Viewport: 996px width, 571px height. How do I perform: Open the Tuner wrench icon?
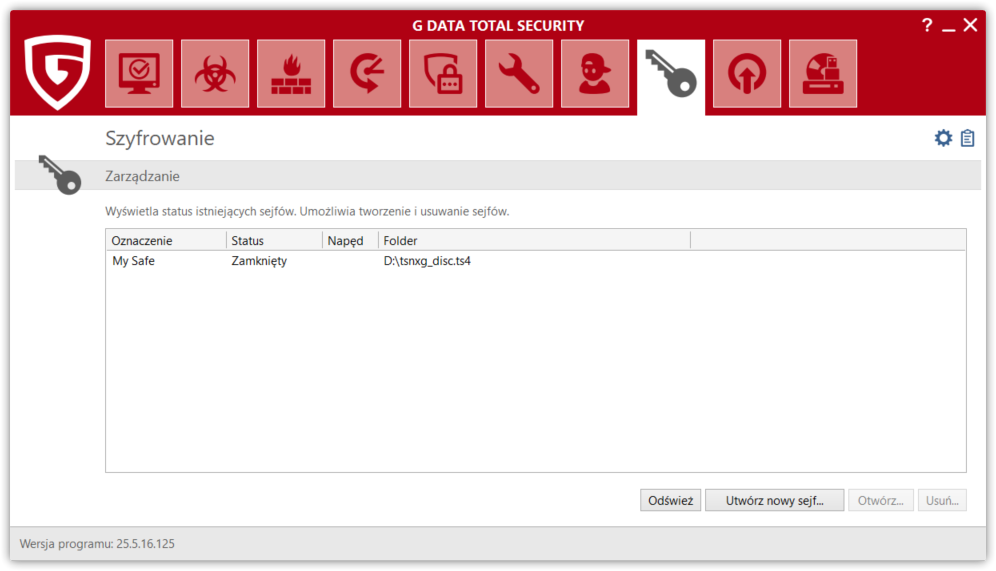[x=519, y=74]
